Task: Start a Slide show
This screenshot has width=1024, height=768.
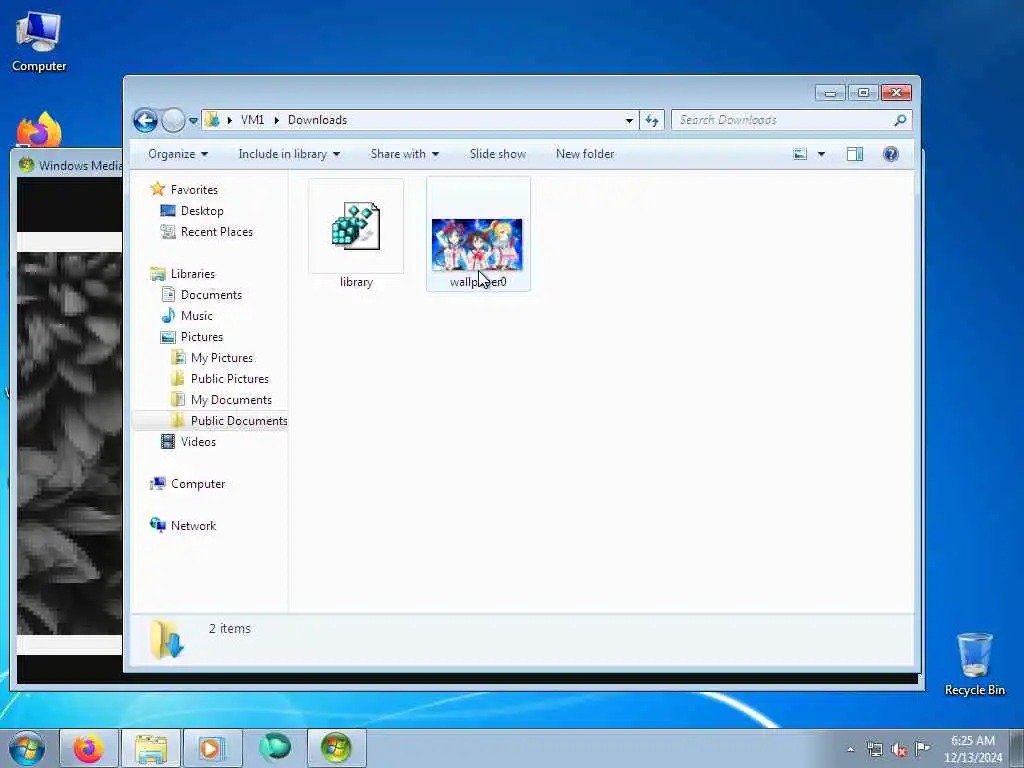Action: click(498, 154)
